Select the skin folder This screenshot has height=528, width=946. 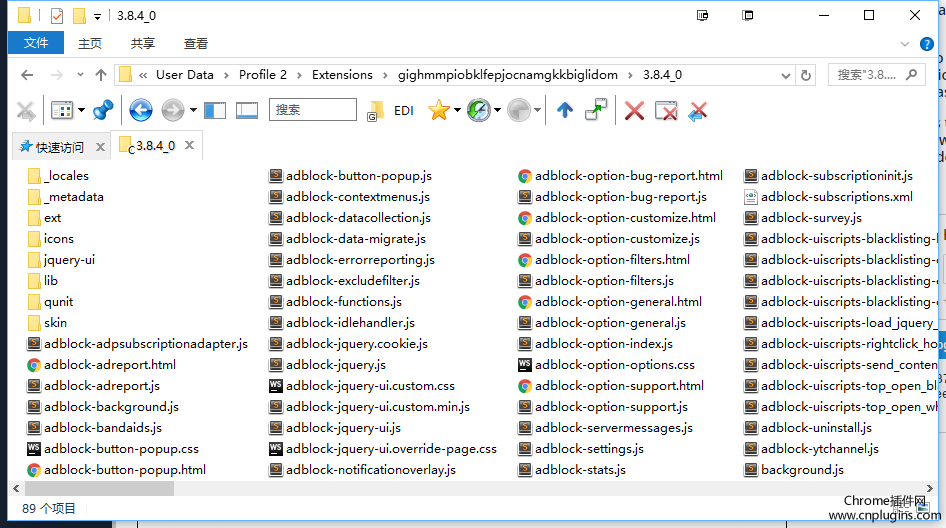(x=47, y=323)
